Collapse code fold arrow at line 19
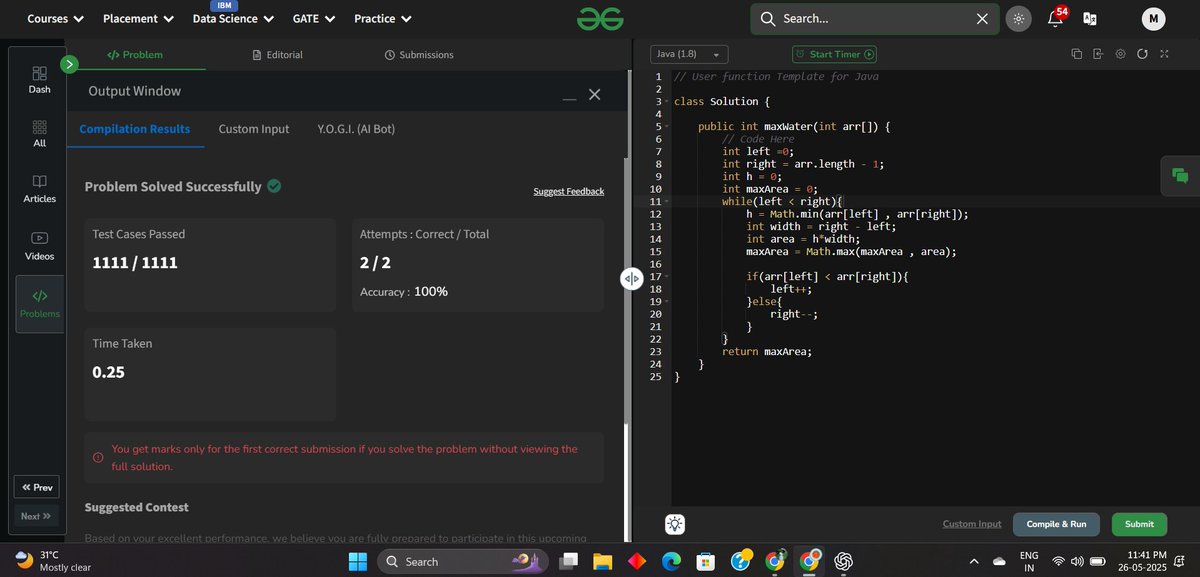Viewport: 1200px width, 577px height. [x=665, y=302]
